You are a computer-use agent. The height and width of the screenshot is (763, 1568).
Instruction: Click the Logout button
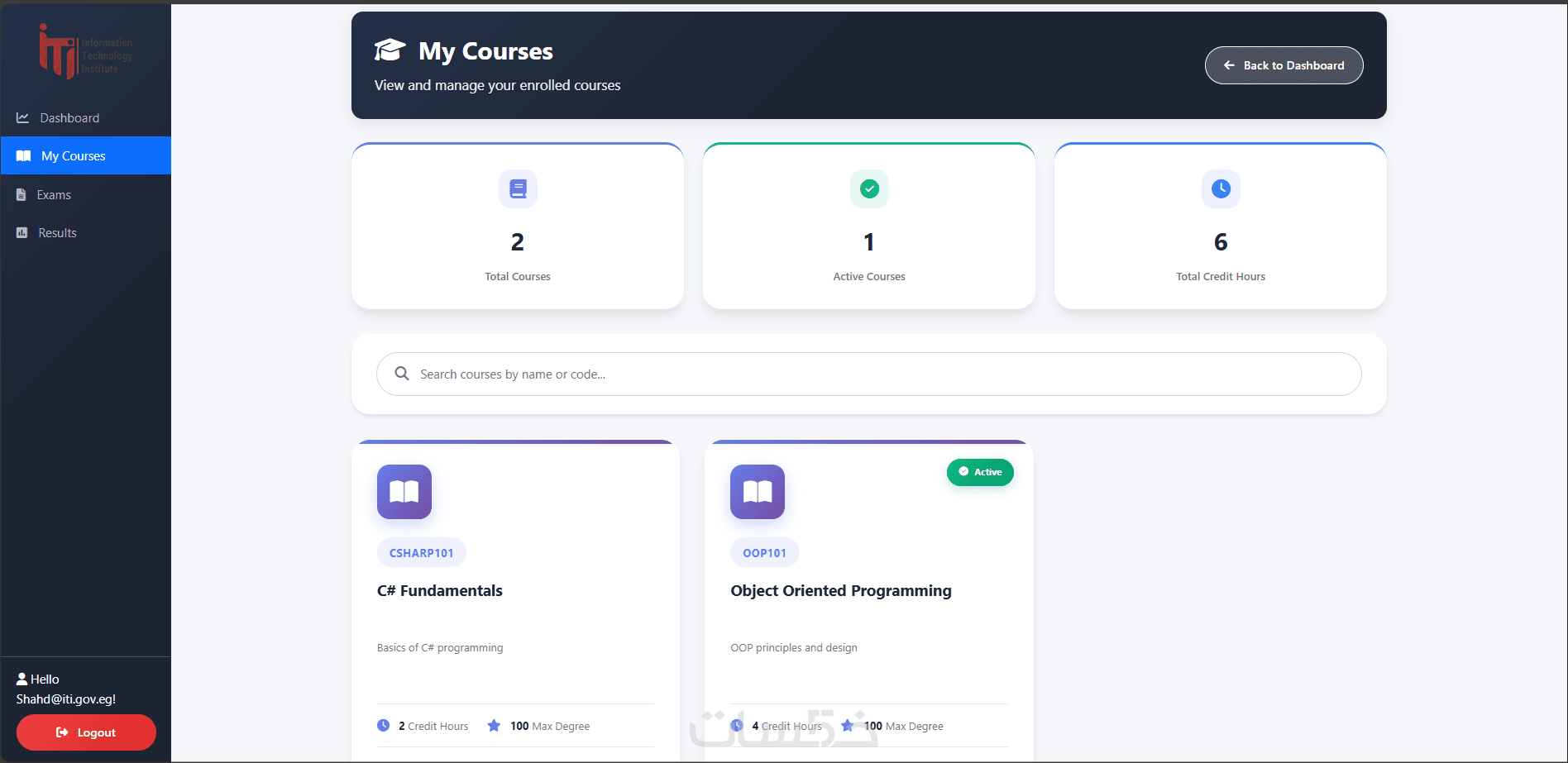pos(86,732)
